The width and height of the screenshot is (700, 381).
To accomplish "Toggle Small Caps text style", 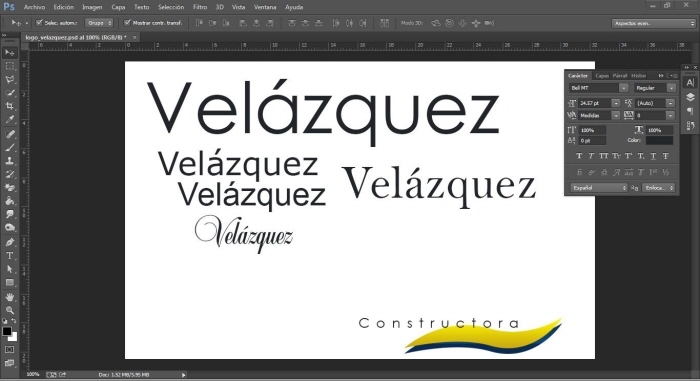I will [616, 156].
